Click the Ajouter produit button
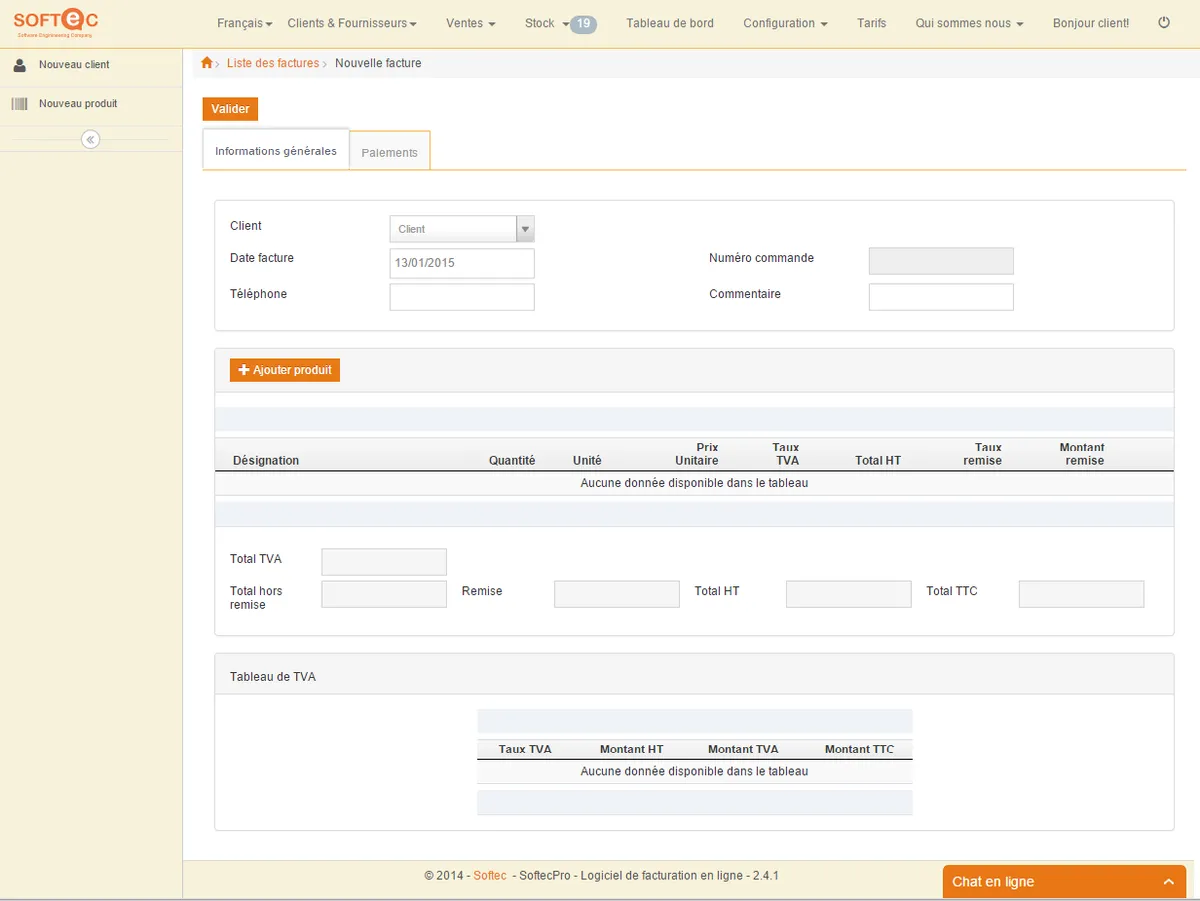1200x901 pixels. [x=285, y=370]
